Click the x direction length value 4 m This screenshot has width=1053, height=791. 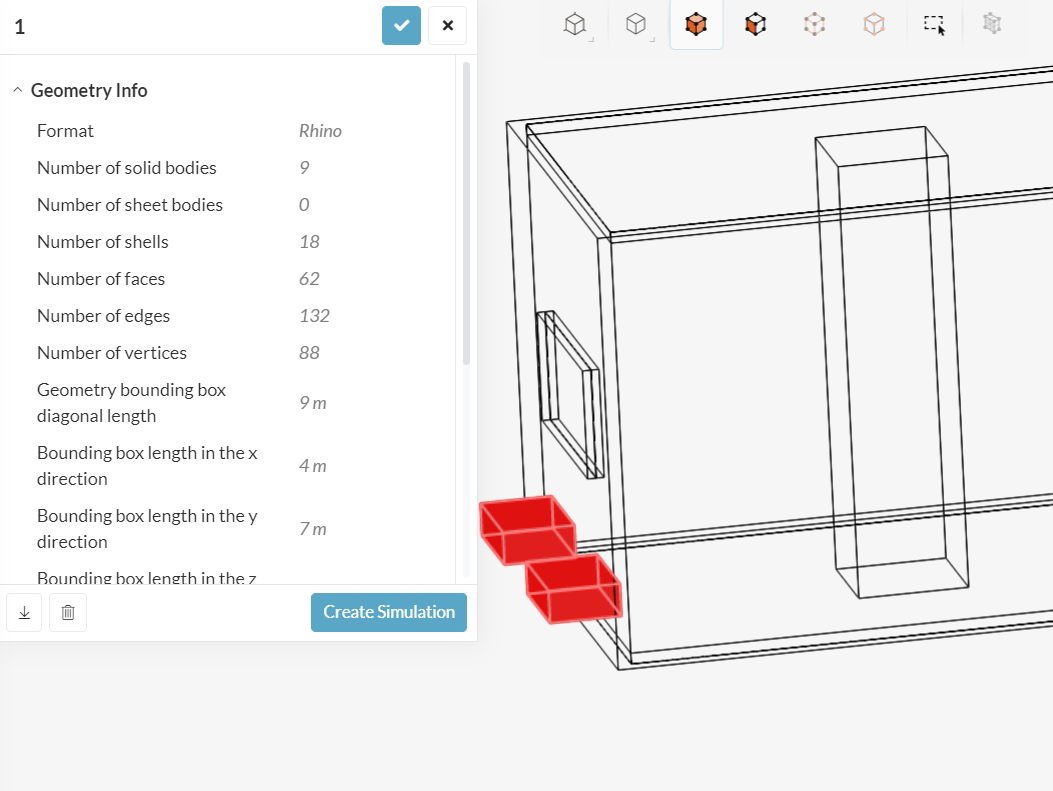tap(313, 466)
